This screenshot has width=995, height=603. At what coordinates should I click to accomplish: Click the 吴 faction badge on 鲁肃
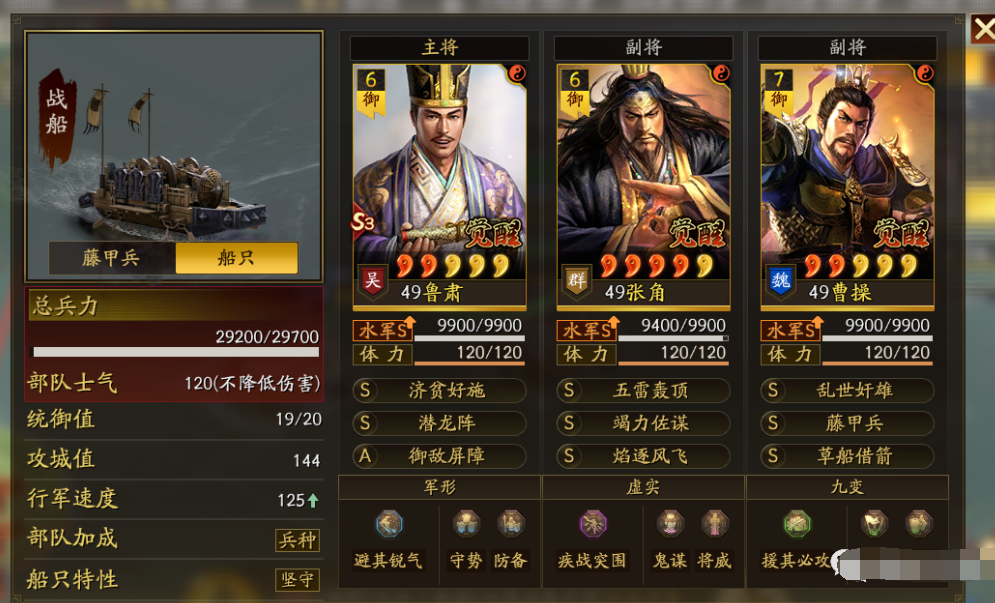coord(372,281)
